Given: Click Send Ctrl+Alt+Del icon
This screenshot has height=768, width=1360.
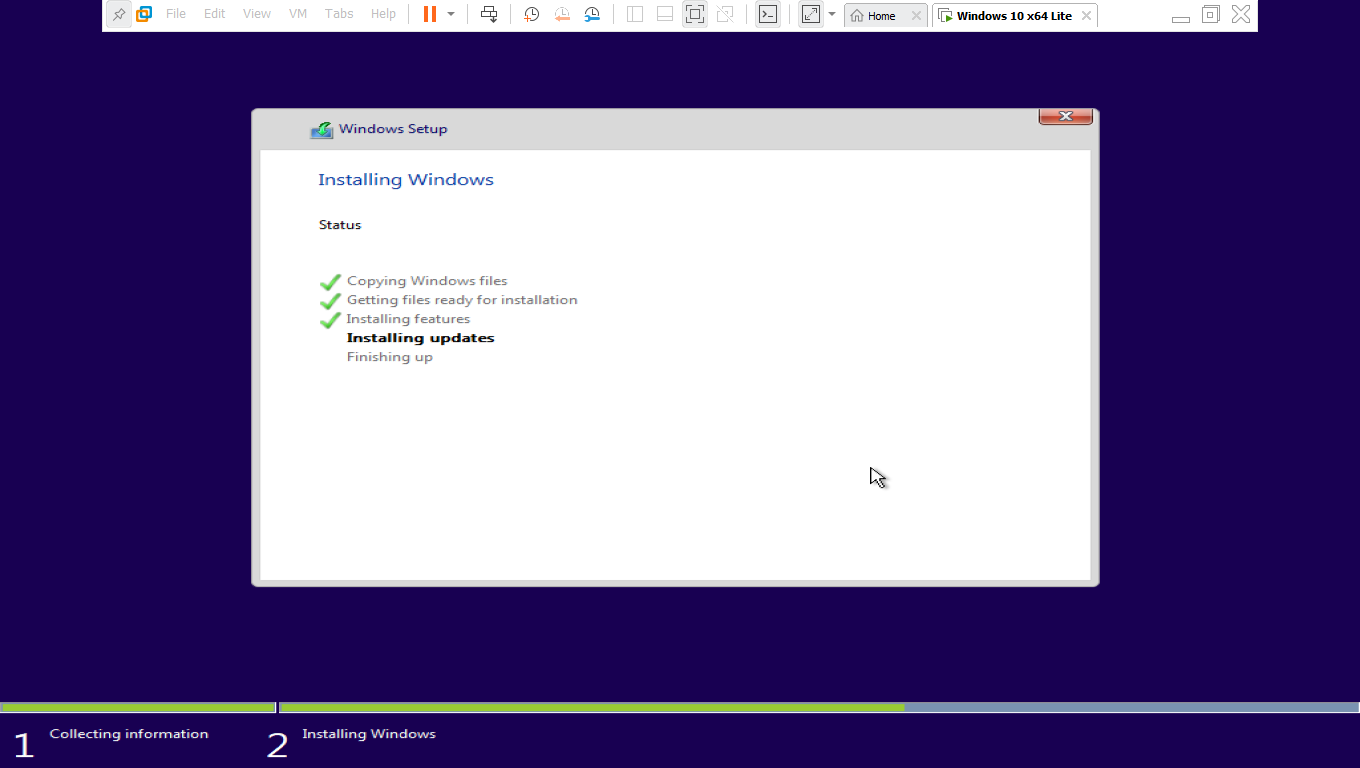Looking at the screenshot, I should coord(489,14).
